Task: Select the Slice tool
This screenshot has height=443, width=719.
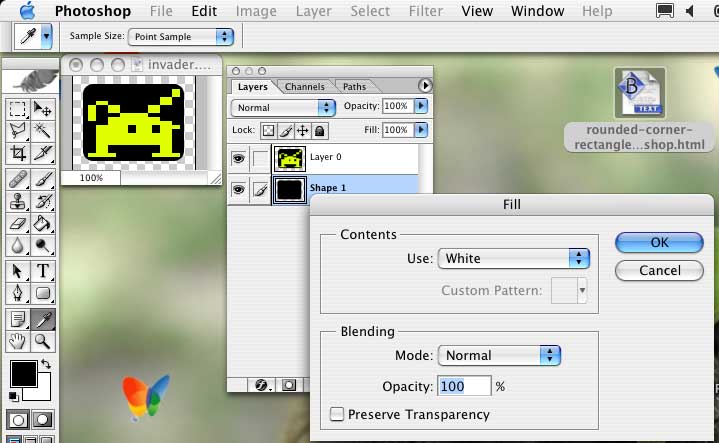Action: coord(43,153)
